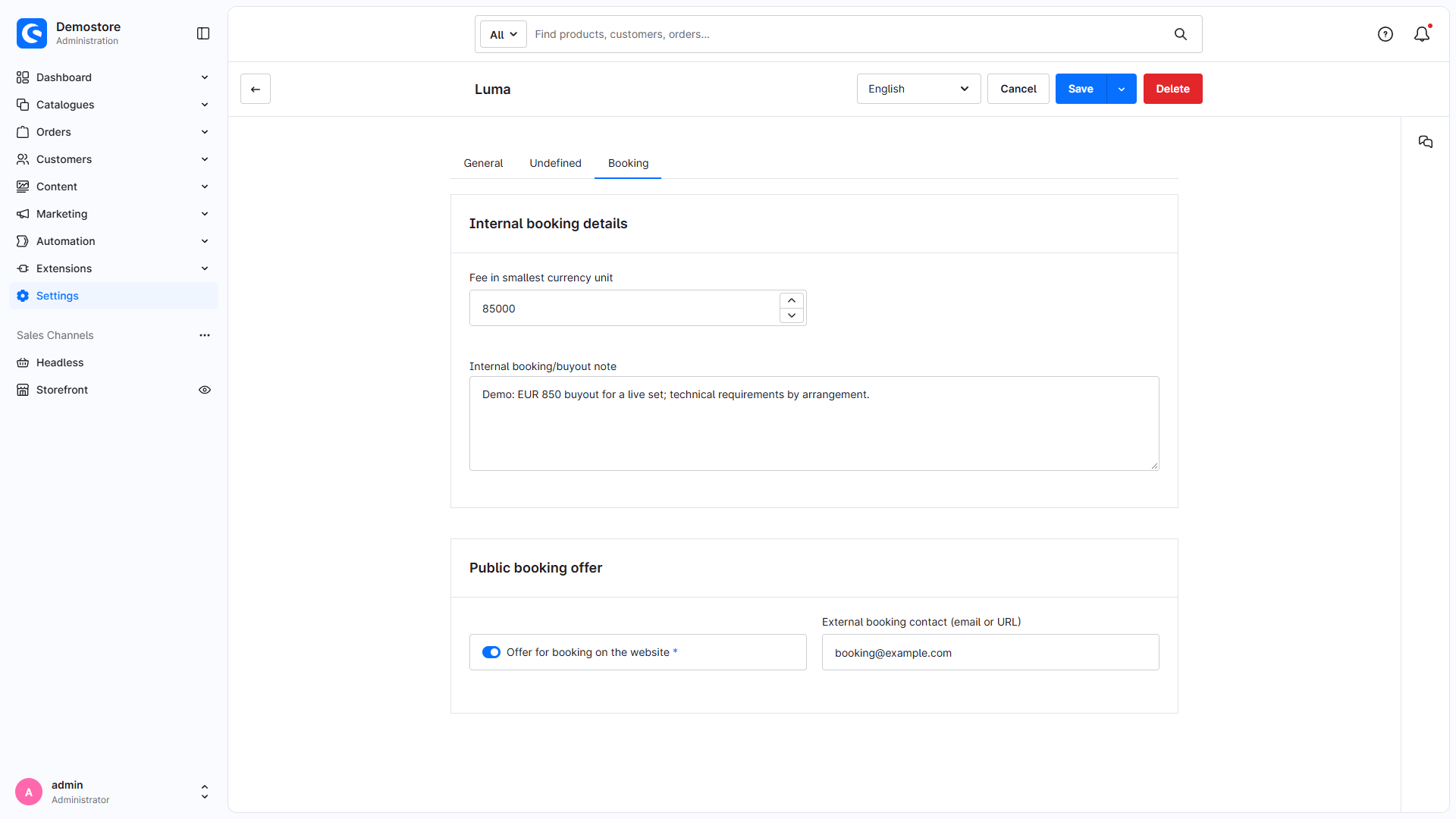Click the Content icon in sidebar
1456x819 pixels.
coord(23,187)
